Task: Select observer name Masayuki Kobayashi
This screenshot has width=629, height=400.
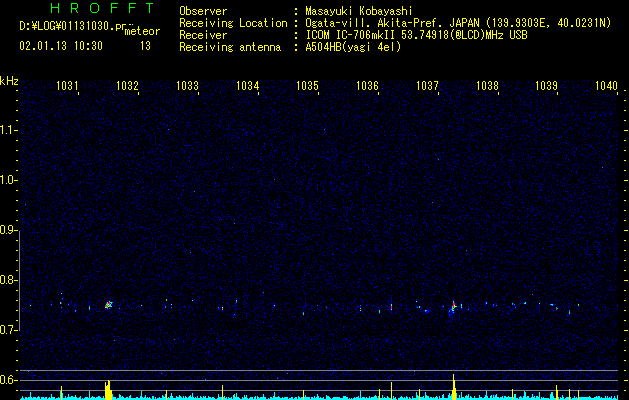Action: tap(358, 11)
